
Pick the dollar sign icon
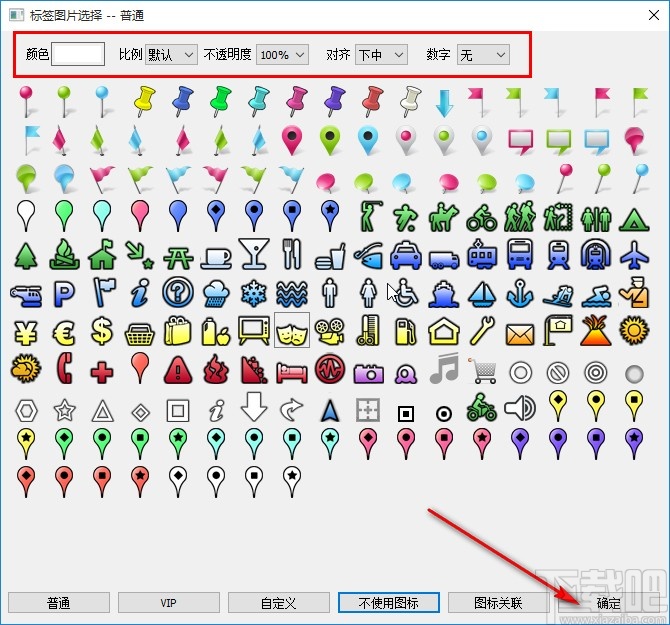tap(102, 331)
